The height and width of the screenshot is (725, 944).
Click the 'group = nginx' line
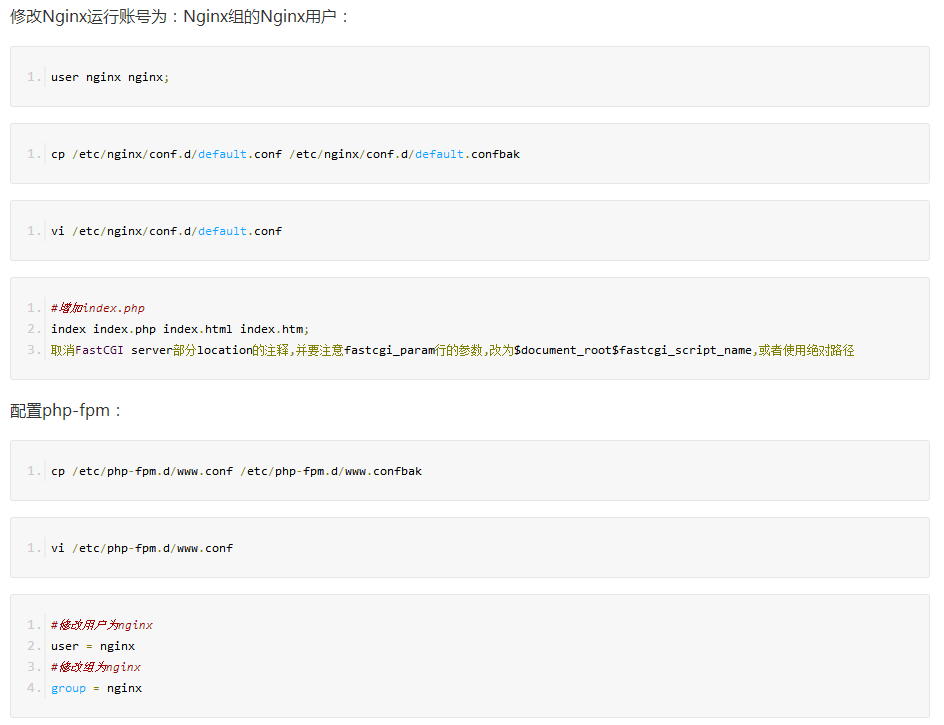click(96, 688)
